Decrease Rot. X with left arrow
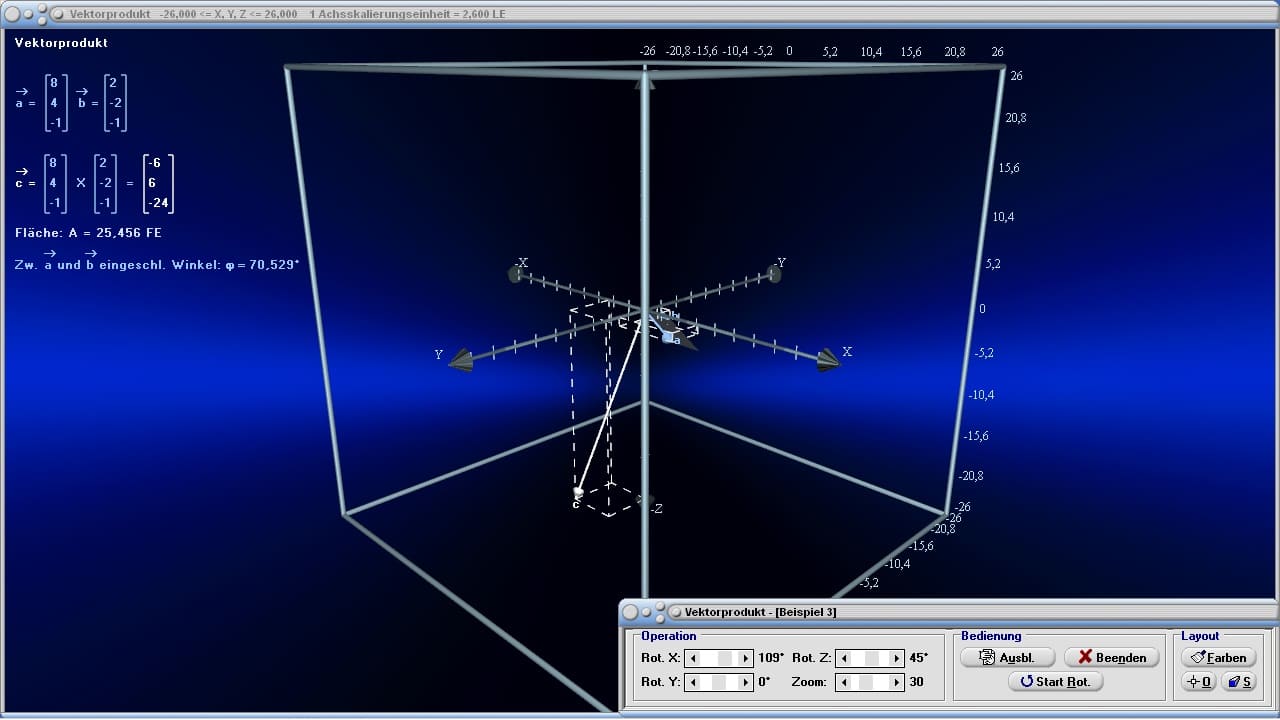Viewport: 1280px width, 720px height. click(x=693, y=658)
